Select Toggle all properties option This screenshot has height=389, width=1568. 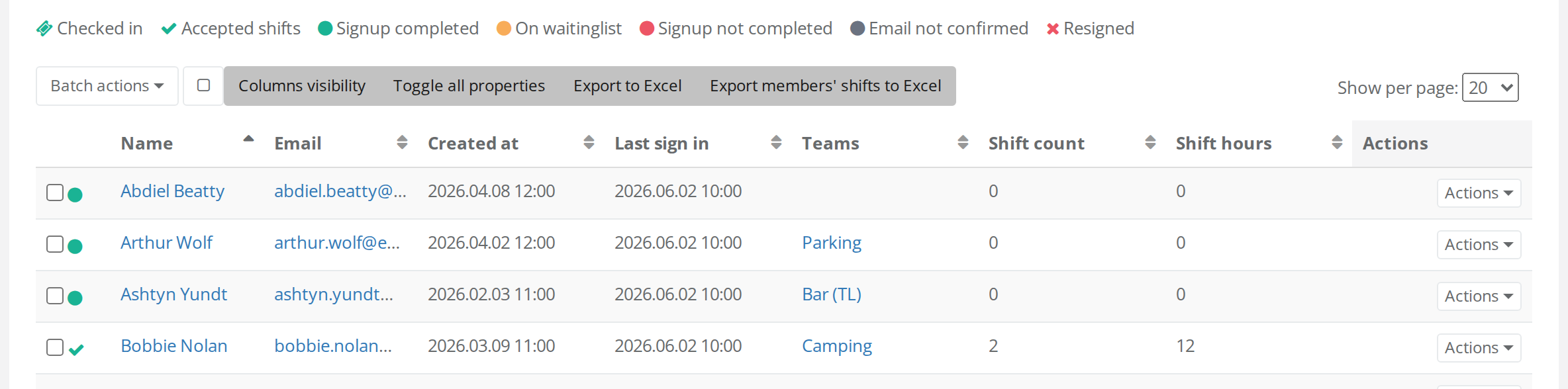pos(469,86)
